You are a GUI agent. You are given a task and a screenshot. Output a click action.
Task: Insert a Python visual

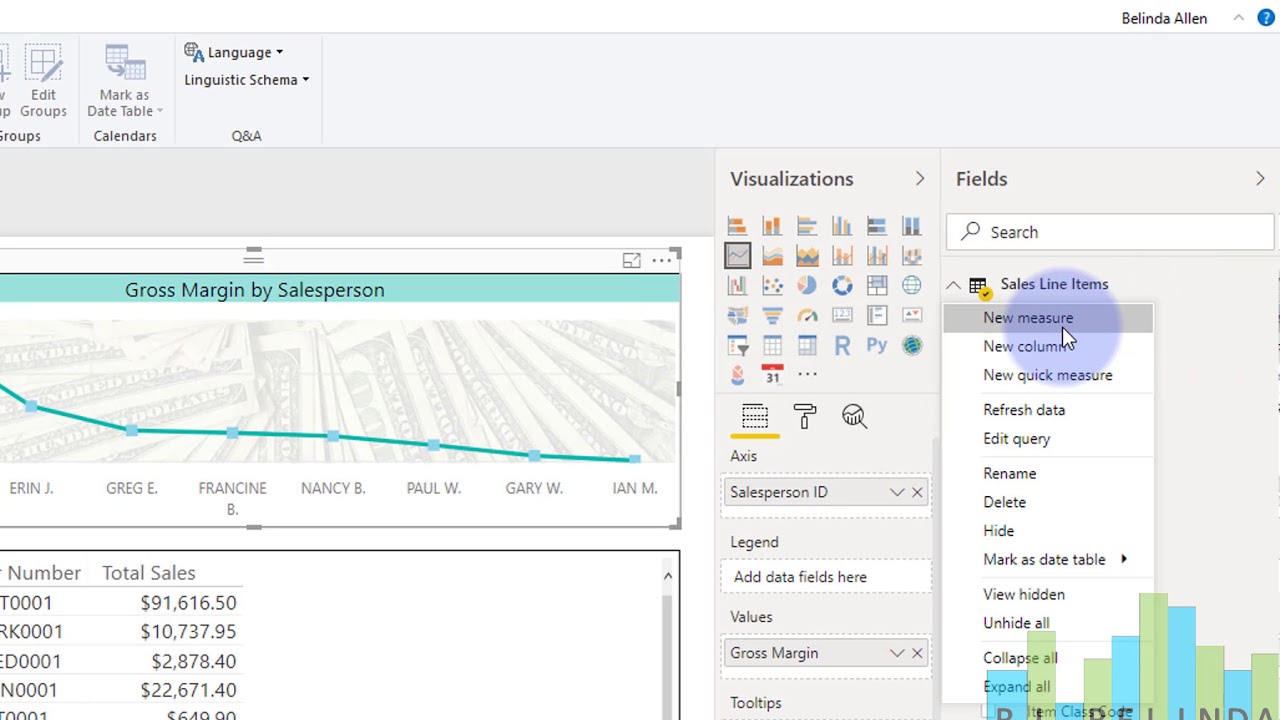click(x=877, y=346)
